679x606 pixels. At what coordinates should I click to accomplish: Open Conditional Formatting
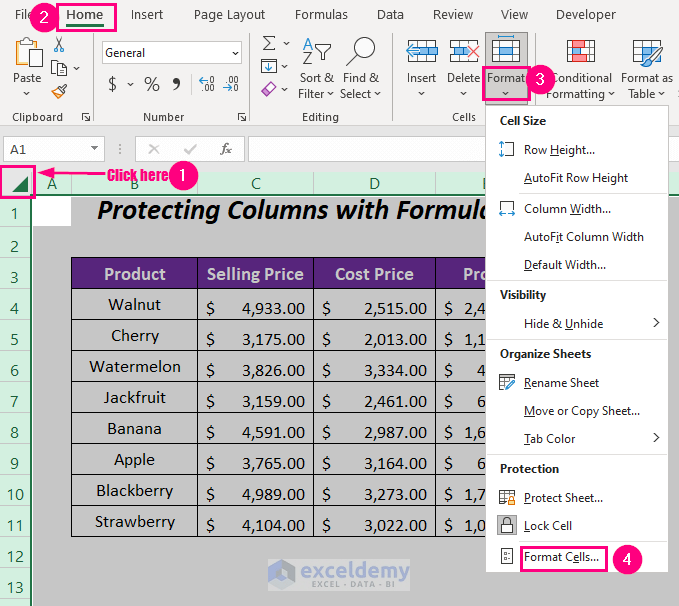tap(581, 68)
